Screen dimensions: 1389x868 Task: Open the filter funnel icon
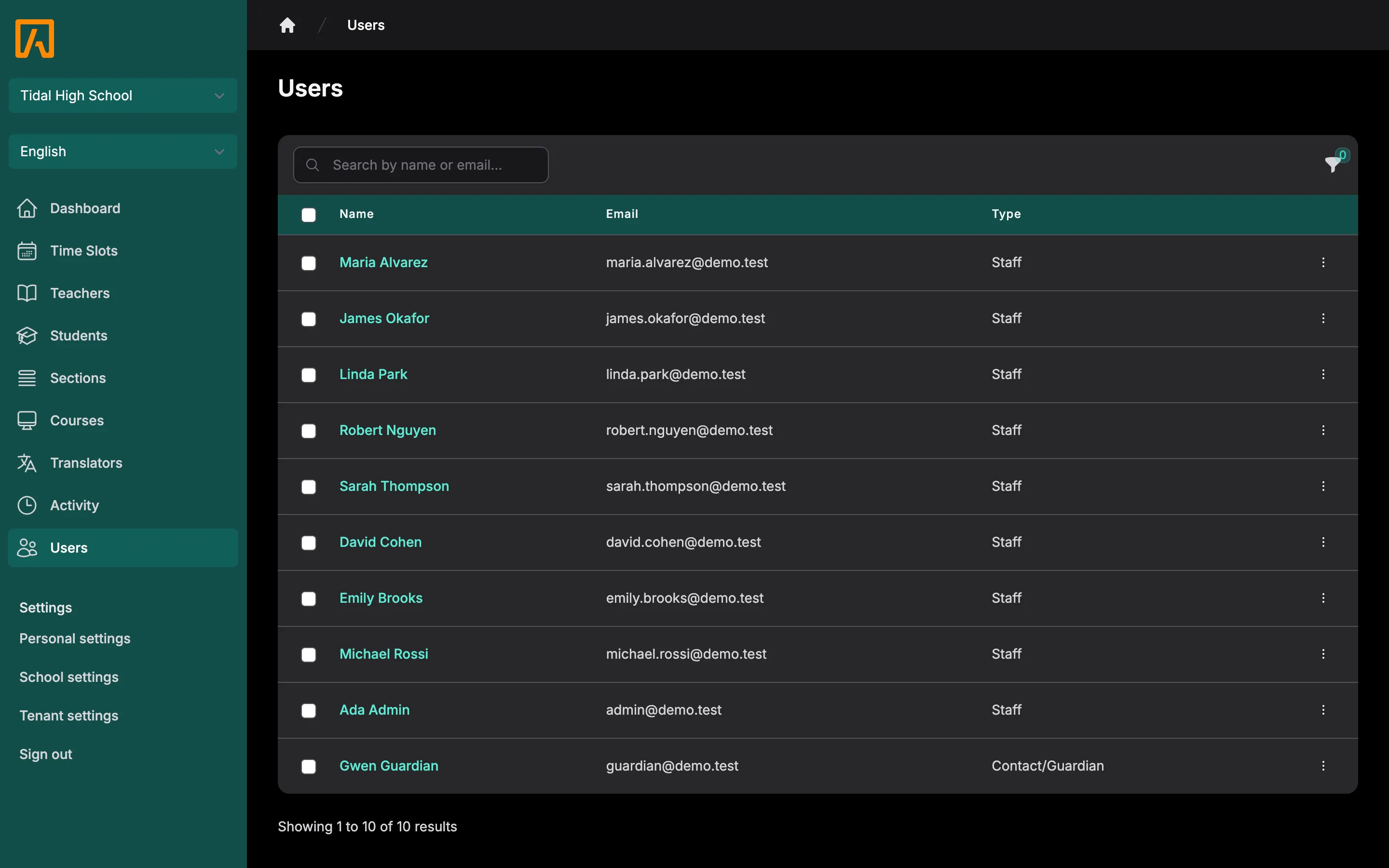click(1333, 164)
